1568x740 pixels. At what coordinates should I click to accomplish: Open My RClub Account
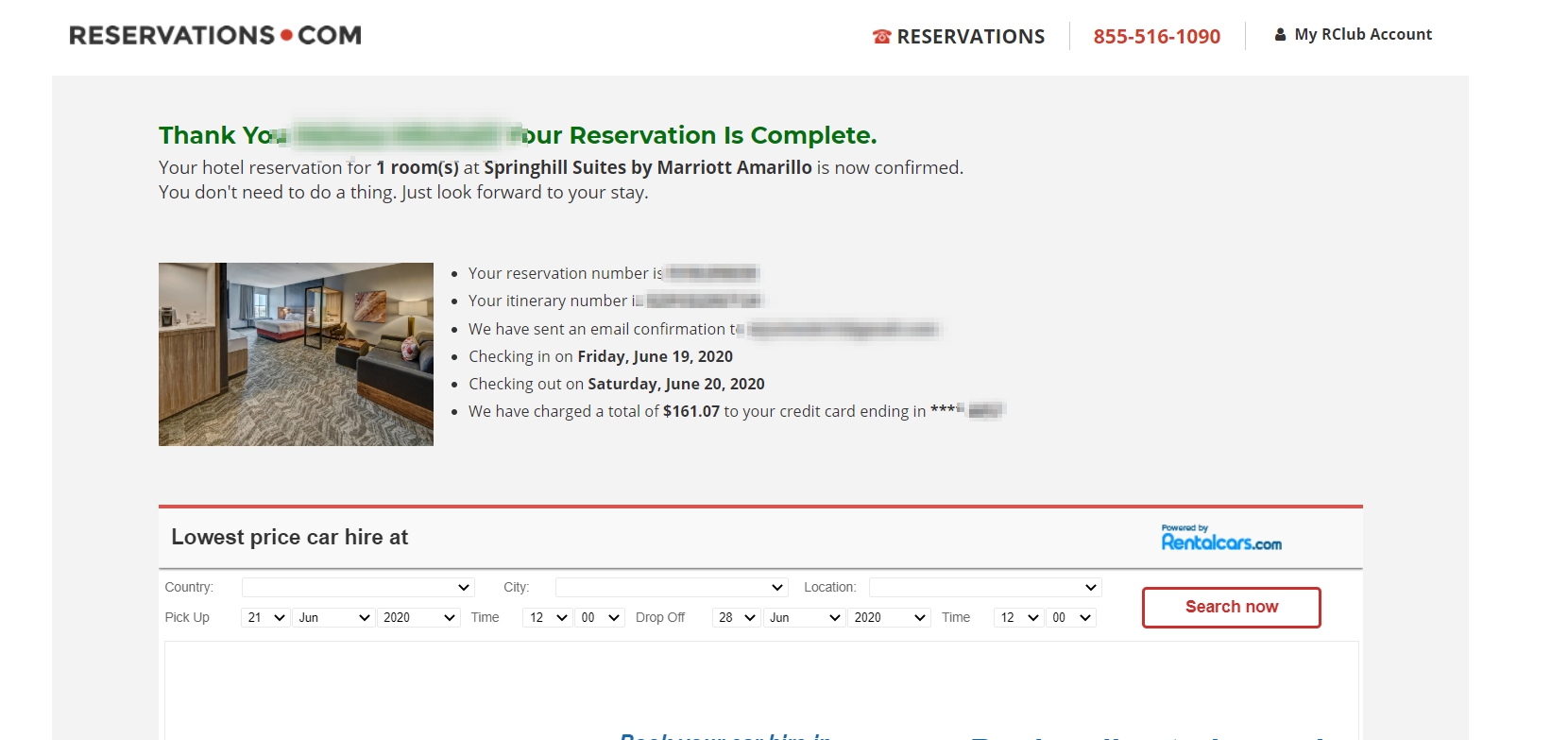tap(1363, 34)
